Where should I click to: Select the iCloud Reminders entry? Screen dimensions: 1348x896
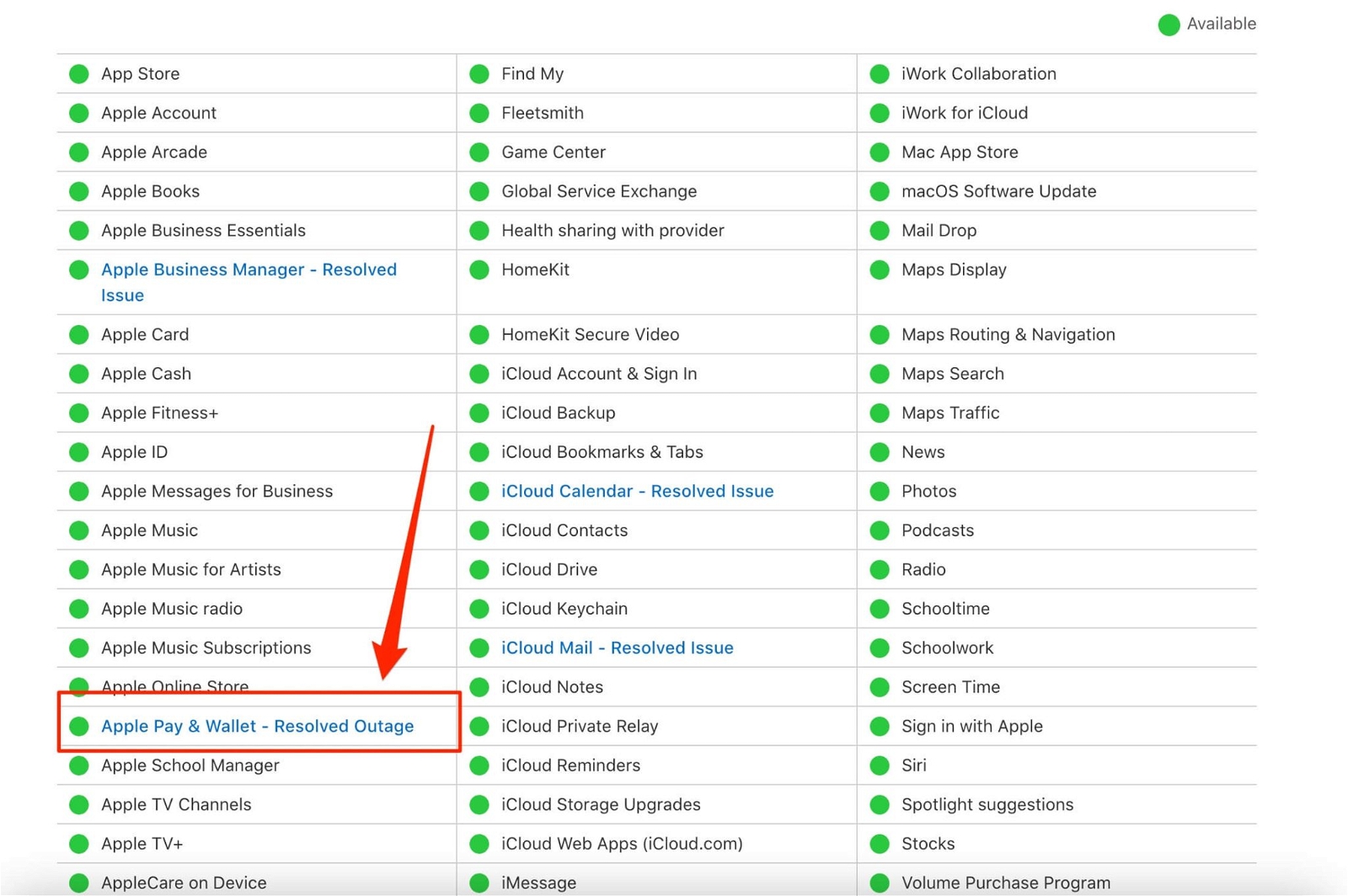pos(570,765)
